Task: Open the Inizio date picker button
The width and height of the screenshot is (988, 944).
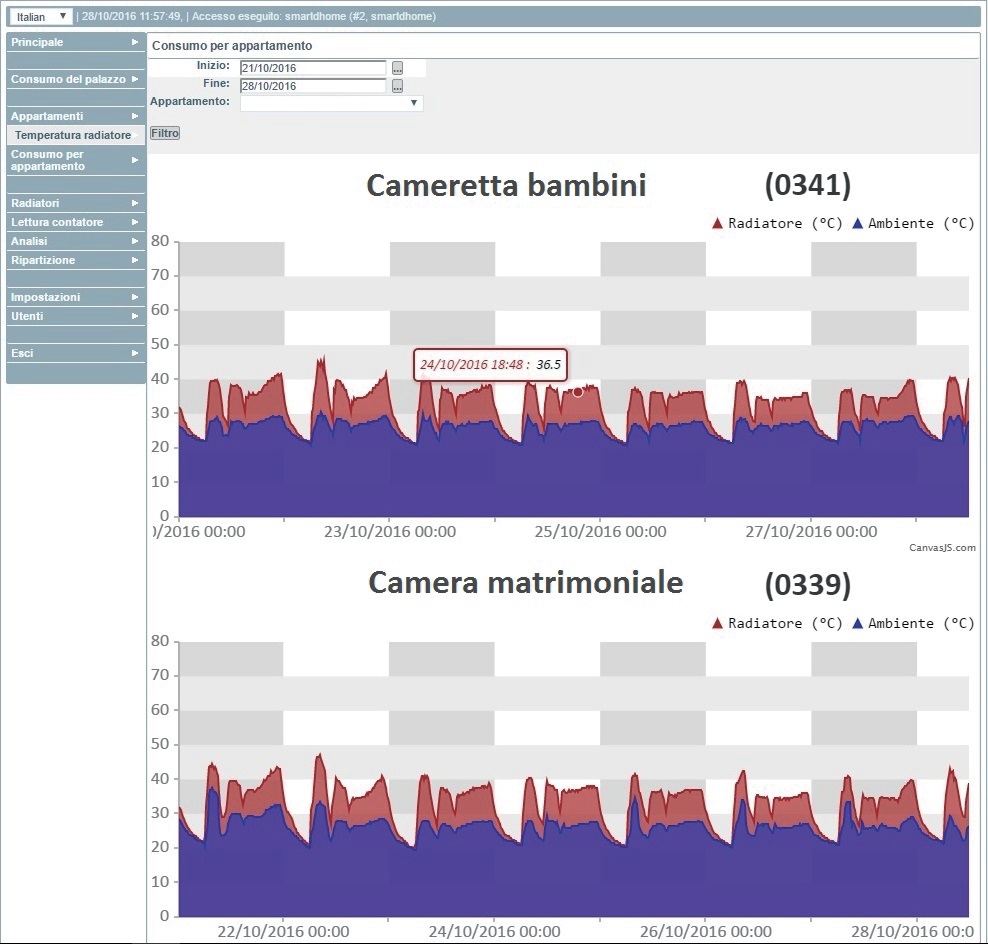Action: tap(397, 68)
